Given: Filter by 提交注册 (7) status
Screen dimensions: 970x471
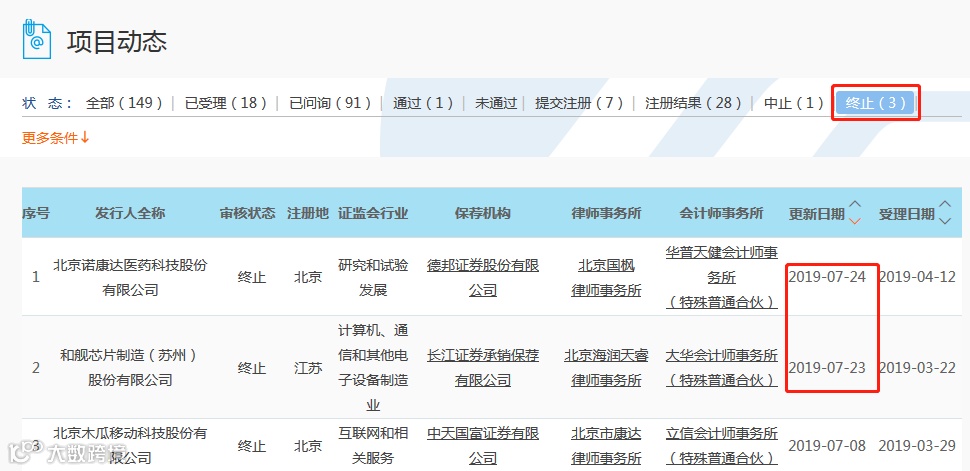Looking at the screenshot, I should 578,103.
